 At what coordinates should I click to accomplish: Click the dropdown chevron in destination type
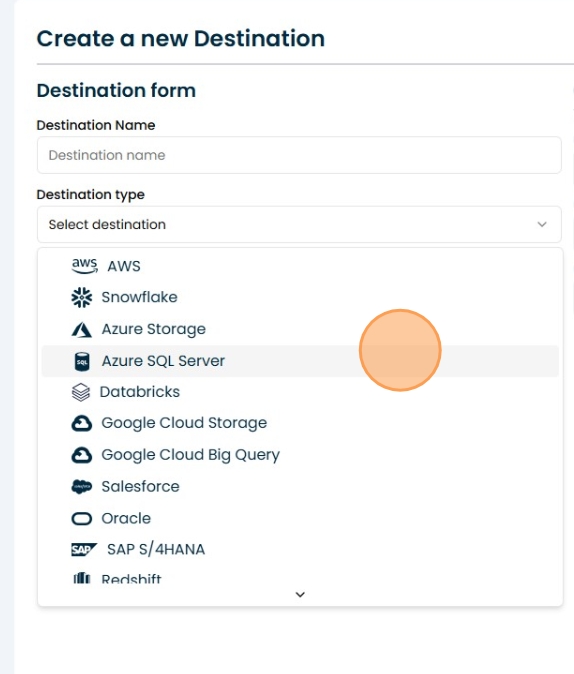[542, 224]
